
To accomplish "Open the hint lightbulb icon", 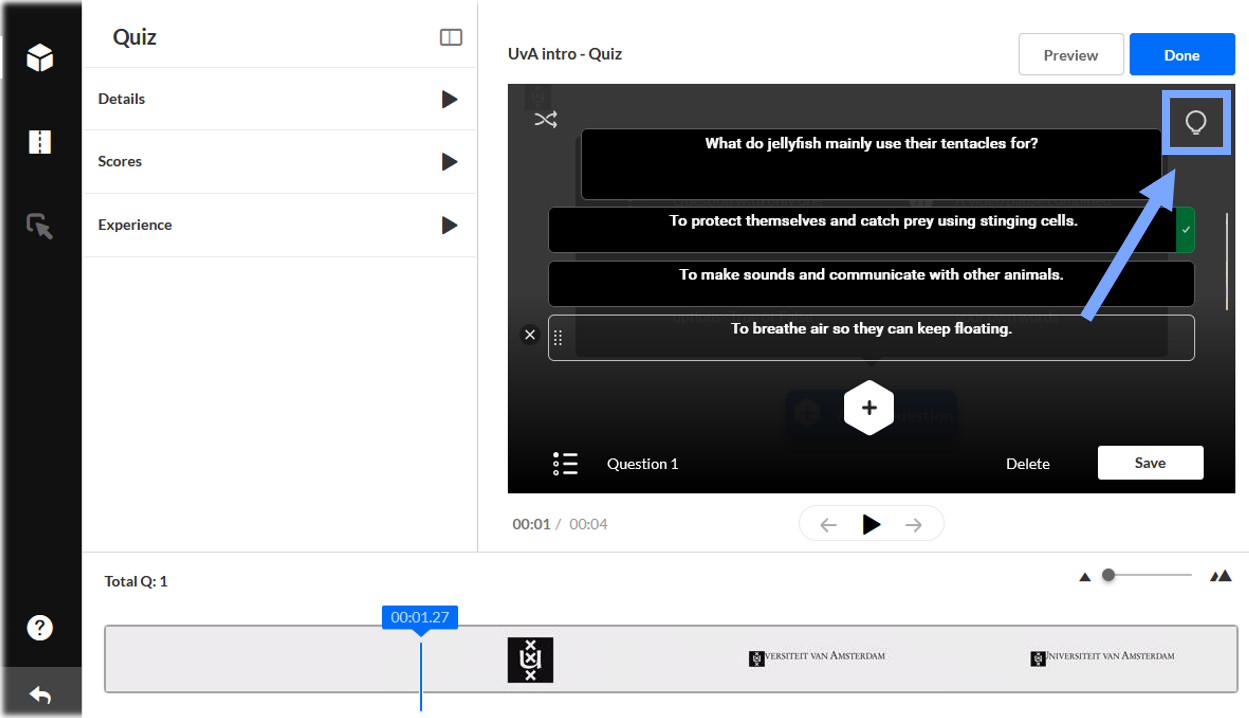I will pos(1195,122).
